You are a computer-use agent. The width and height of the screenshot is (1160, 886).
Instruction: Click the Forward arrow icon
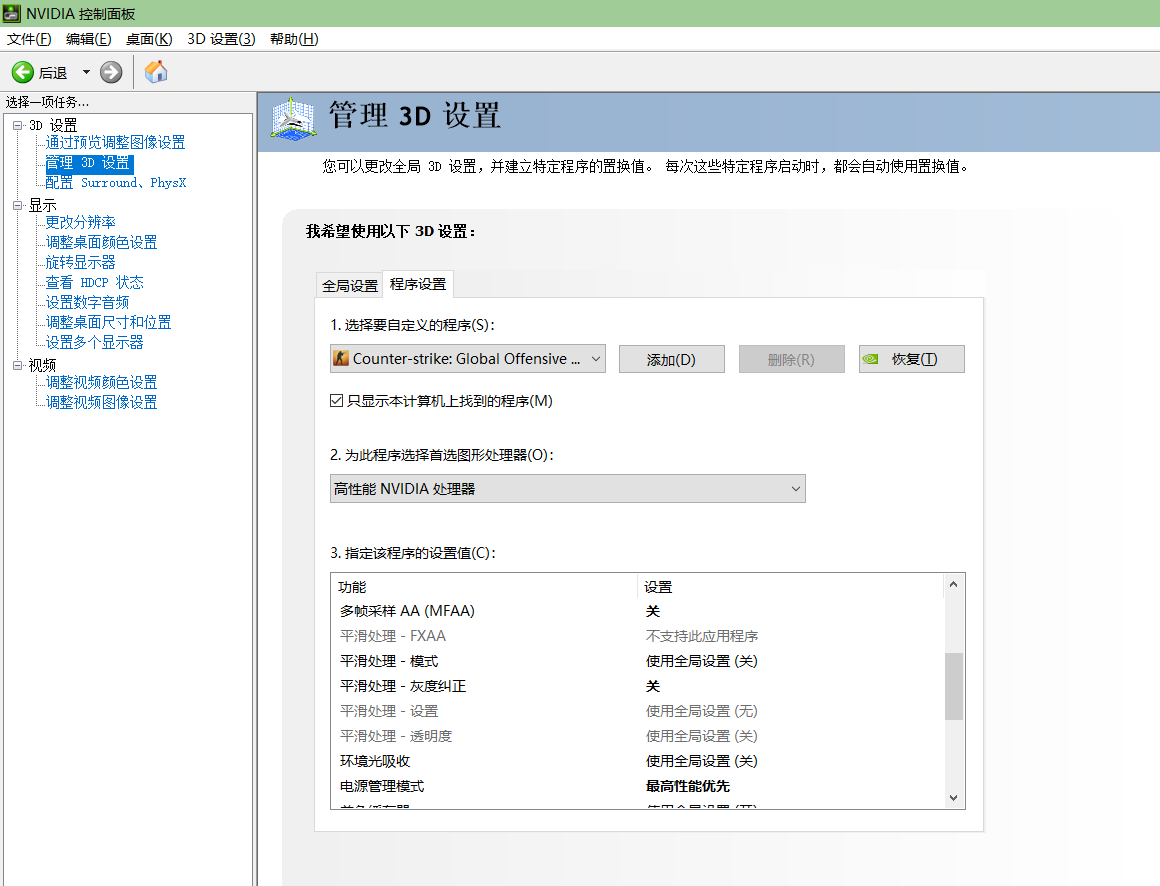(110, 71)
